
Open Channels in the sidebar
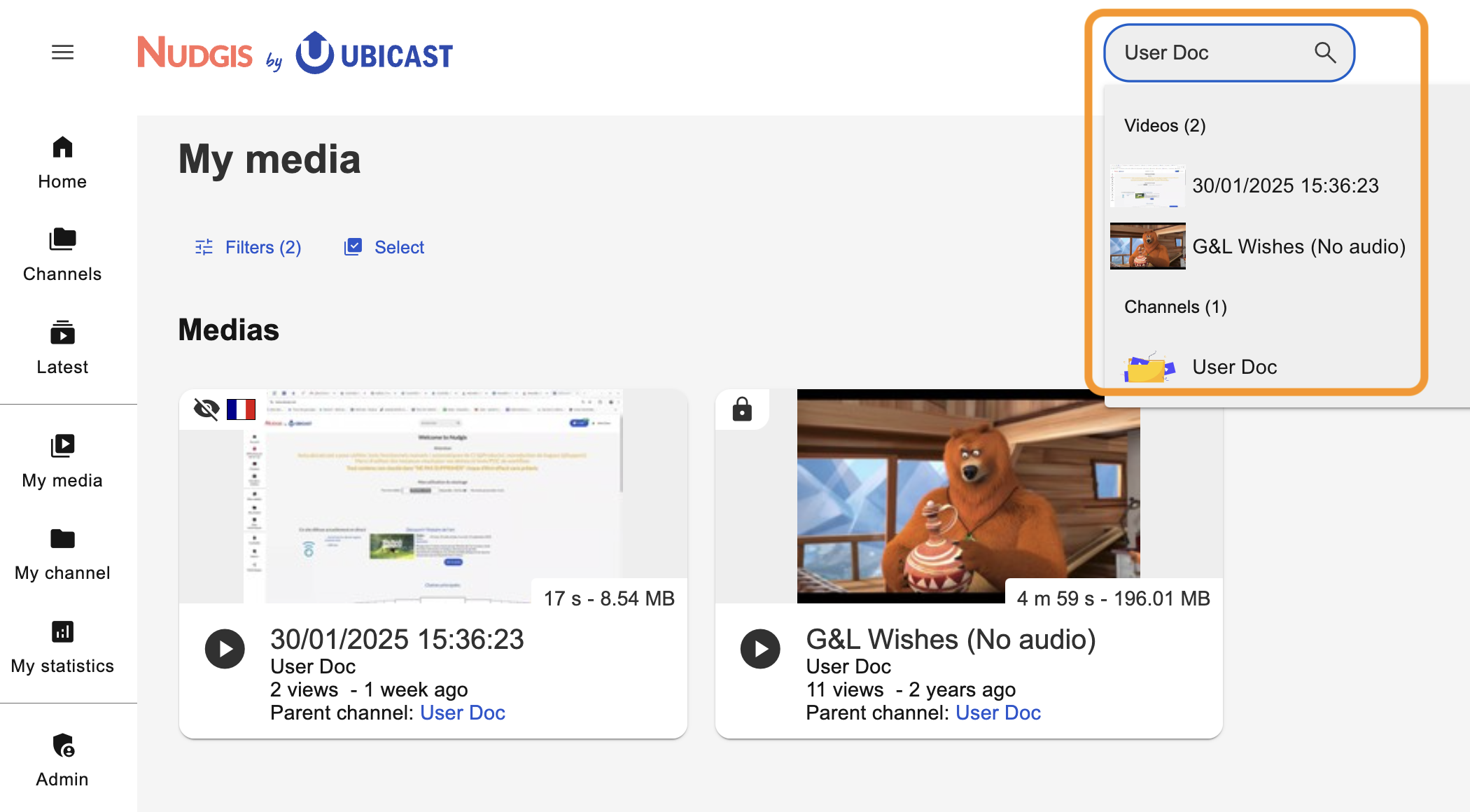click(x=62, y=255)
